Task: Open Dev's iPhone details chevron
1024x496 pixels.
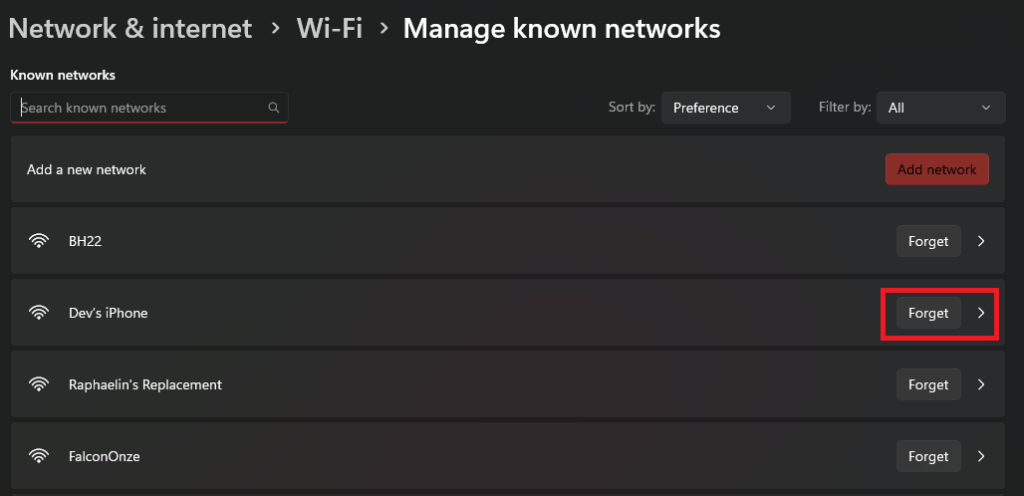Action: click(x=981, y=313)
